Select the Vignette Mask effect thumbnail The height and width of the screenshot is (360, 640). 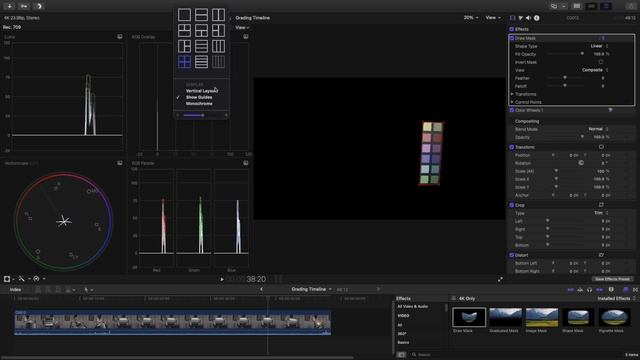coord(614,317)
